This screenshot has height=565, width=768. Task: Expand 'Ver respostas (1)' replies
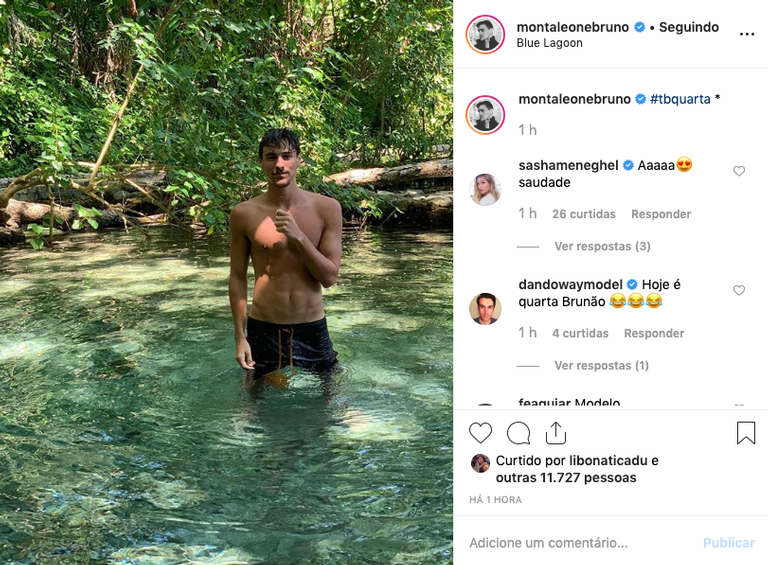(602, 365)
